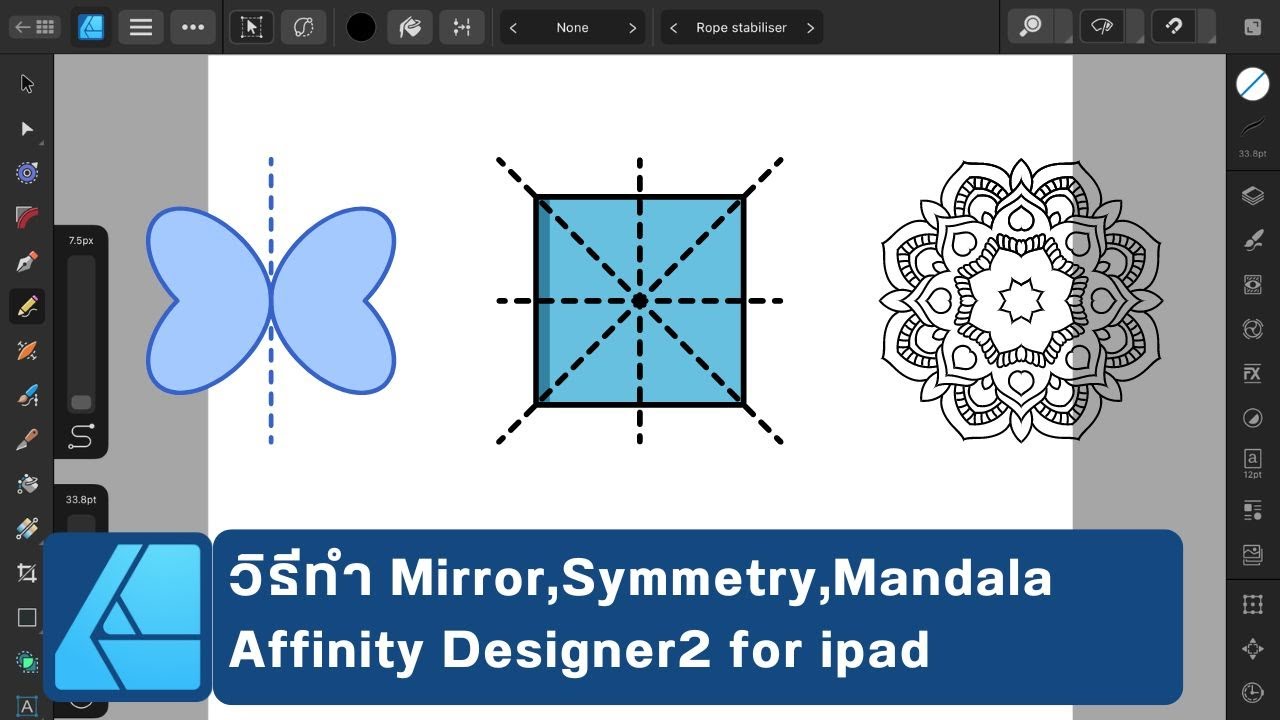Toggle magnet snapping on or off
This screenshot has width=1280, height=720.
point(1175,27)
